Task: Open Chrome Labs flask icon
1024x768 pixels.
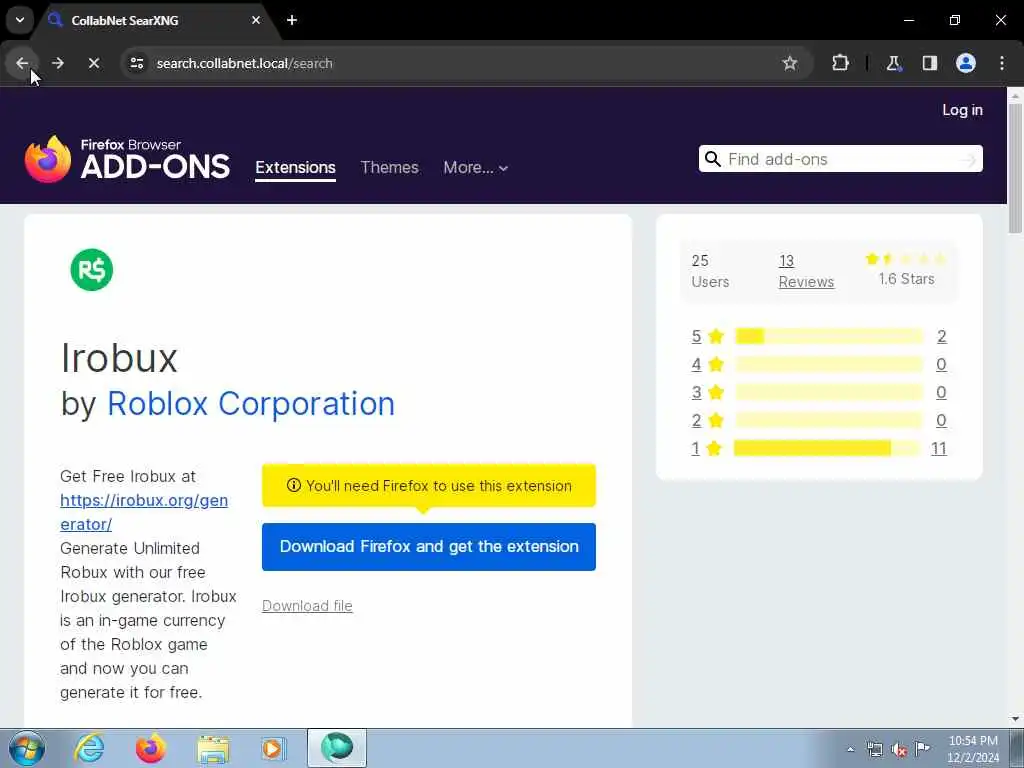Action: [893, 63]
